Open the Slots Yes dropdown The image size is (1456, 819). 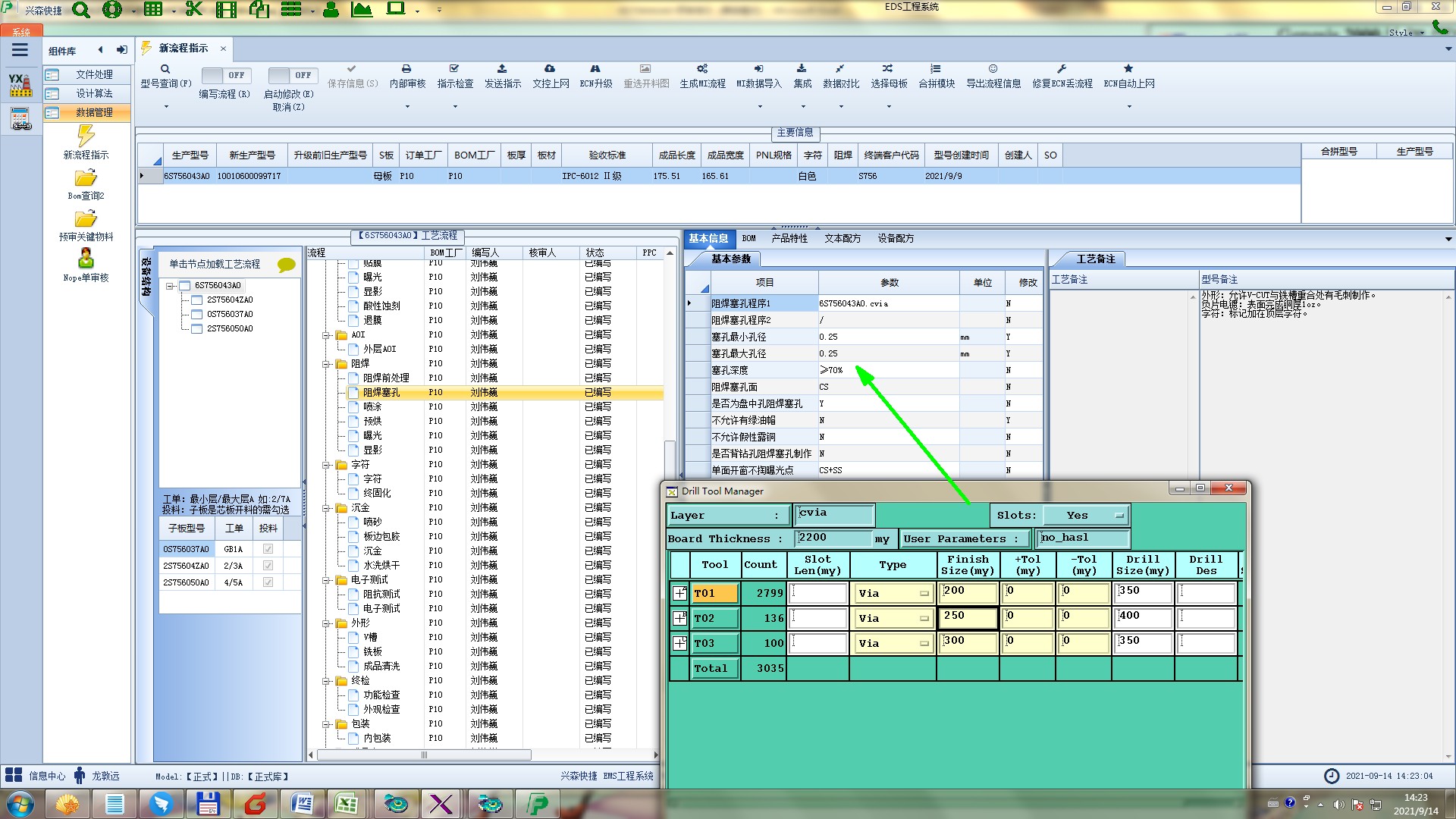[x=1086, y=516]
